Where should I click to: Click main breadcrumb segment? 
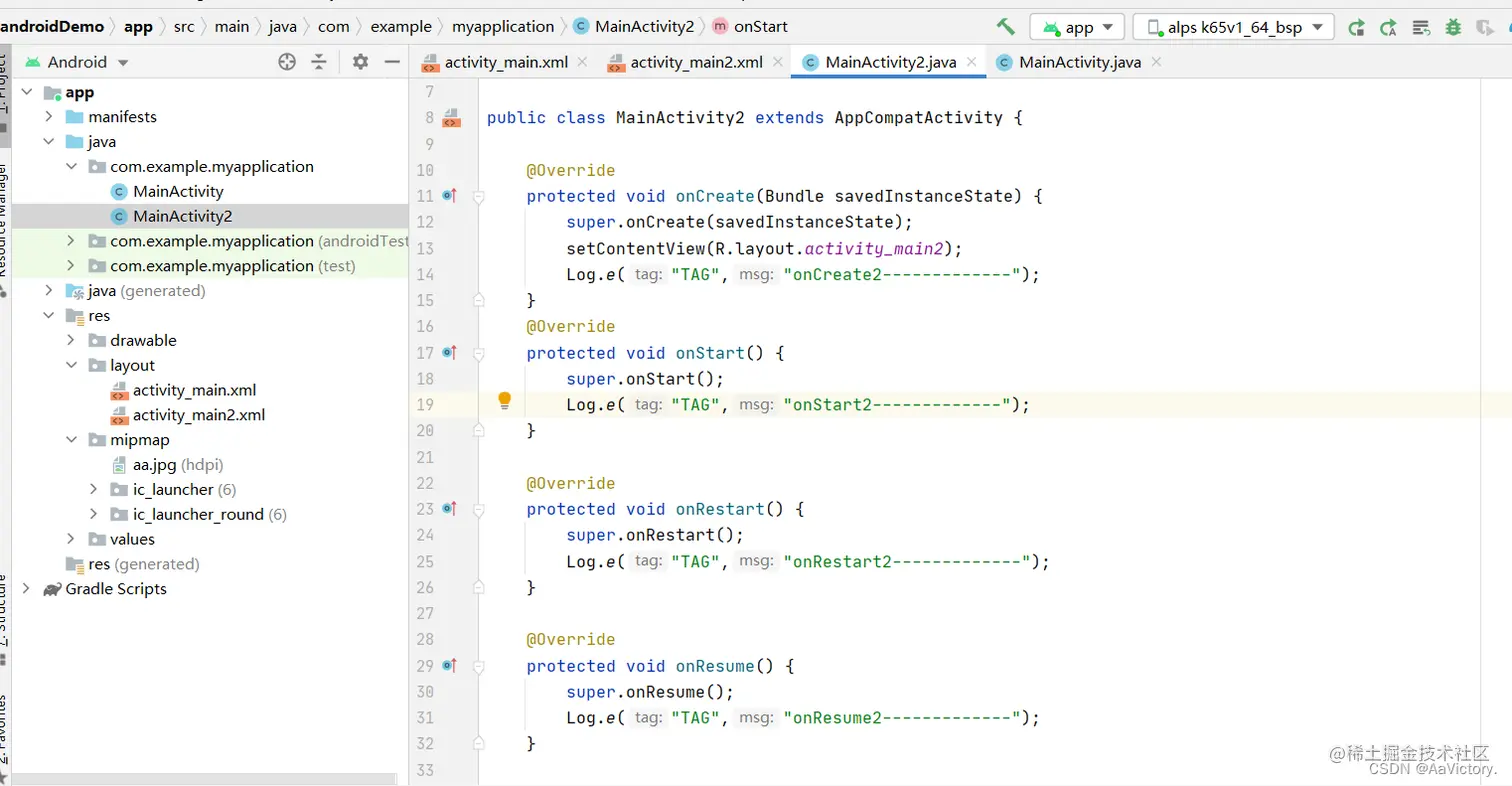232,27
